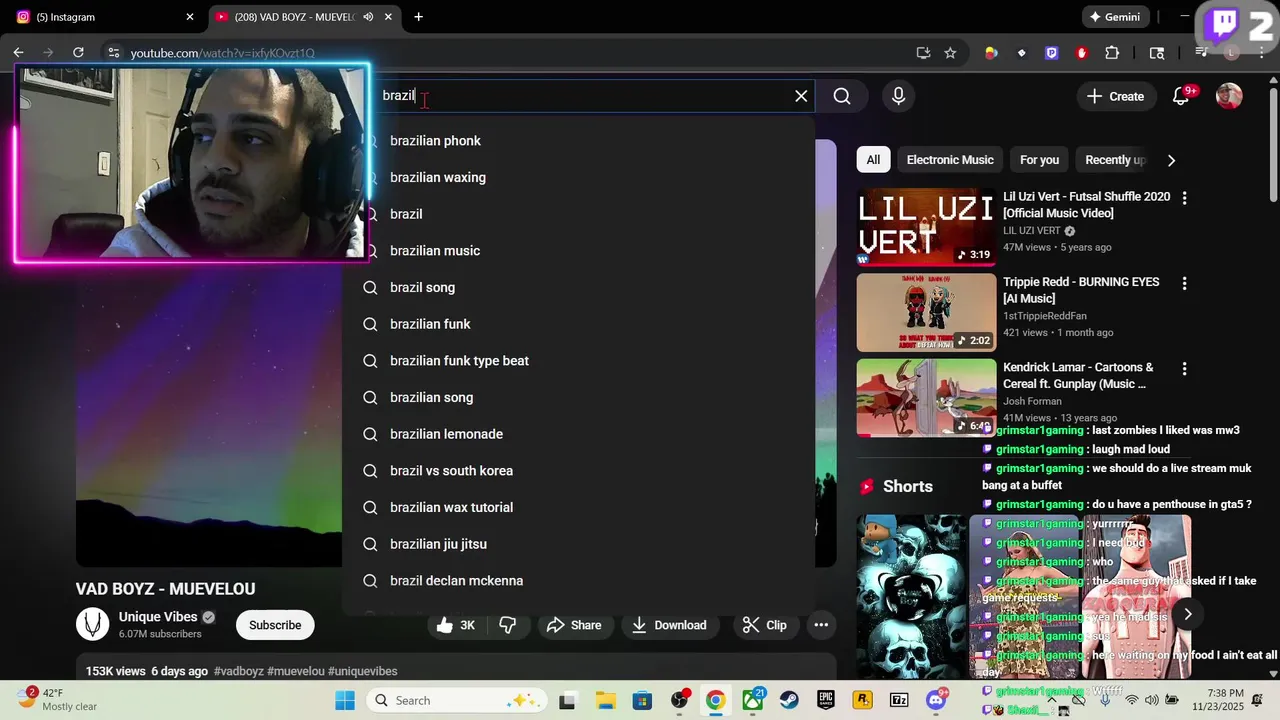Open options for Lil Uzi Vert video
Viewport: 1280px width, 720px height.
click(x=1184, y=198)
